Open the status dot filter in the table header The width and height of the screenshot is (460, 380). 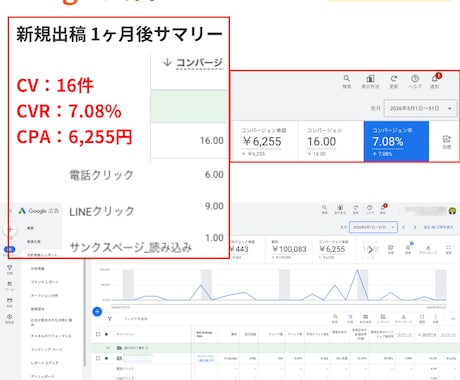pyautogui.click(x=106, y=334)
